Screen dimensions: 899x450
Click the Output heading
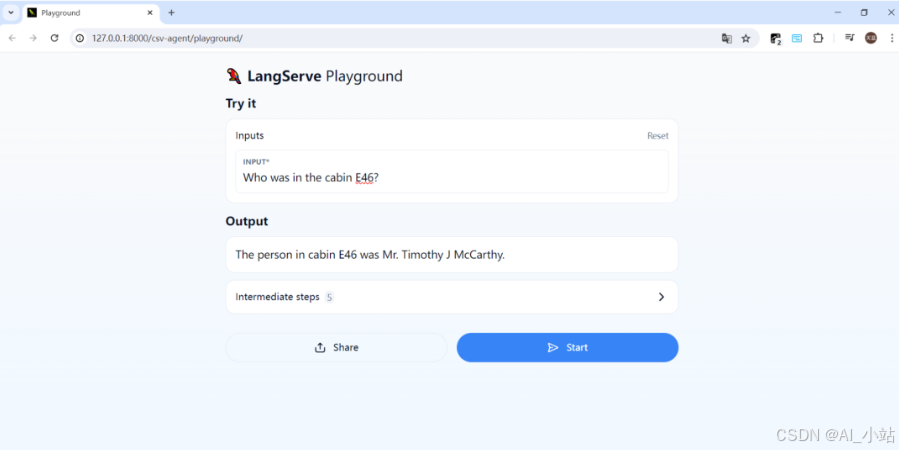pos(247,221)
